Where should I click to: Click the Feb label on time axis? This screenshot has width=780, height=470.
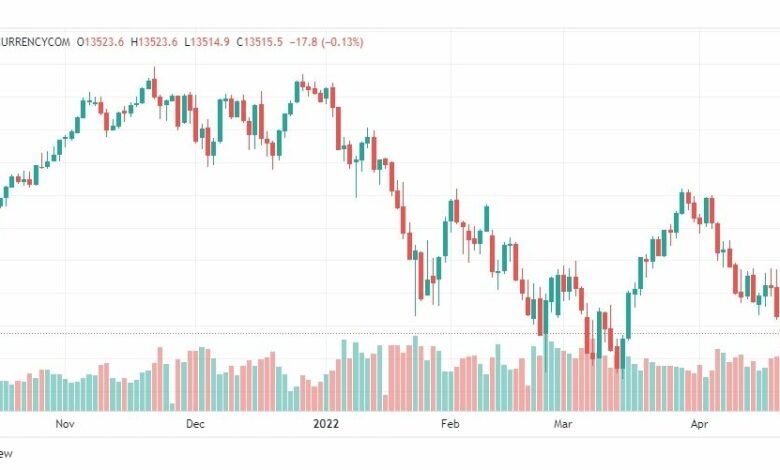coord(450,424)
